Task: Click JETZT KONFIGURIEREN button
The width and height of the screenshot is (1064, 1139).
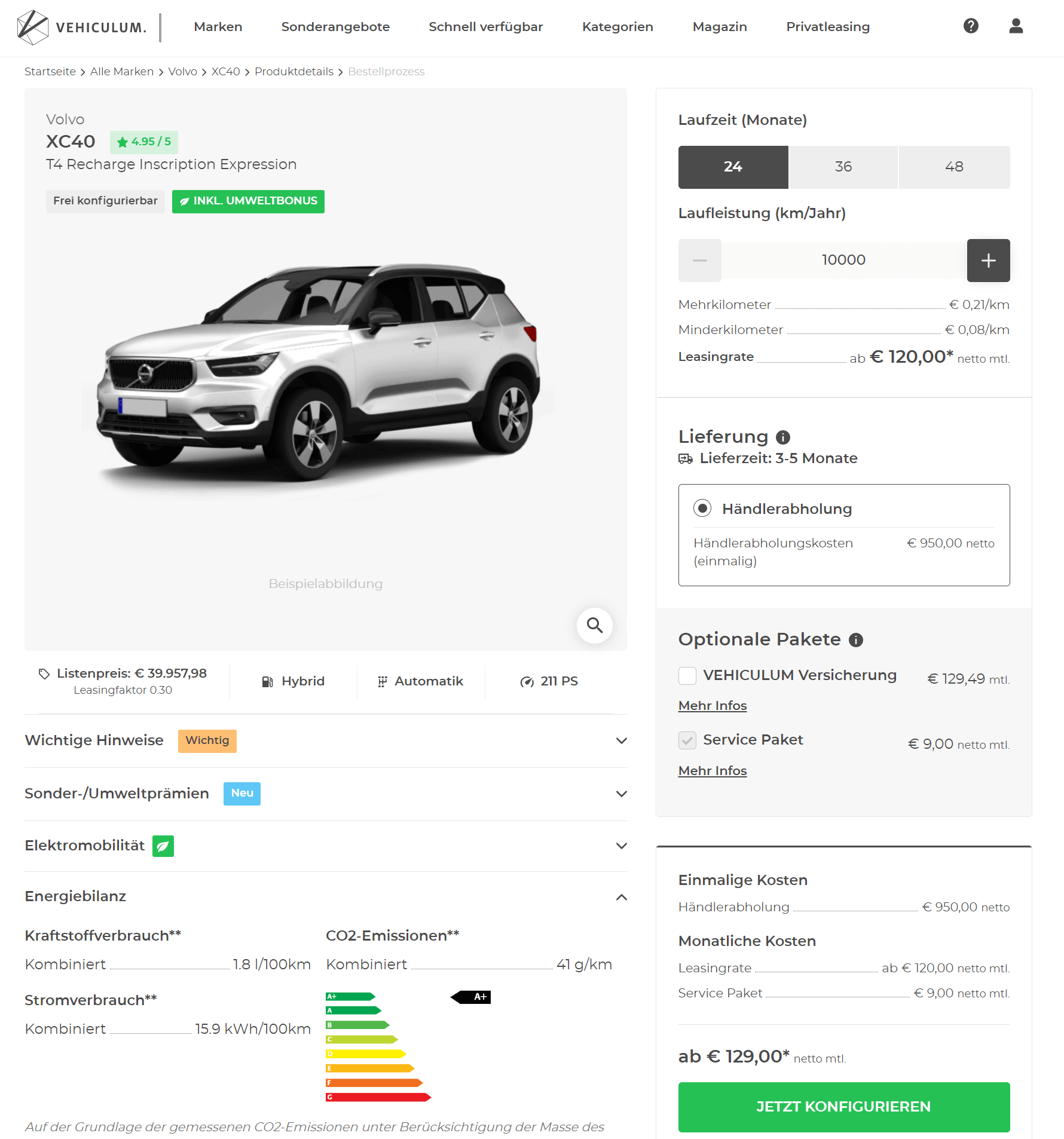Action: click(x=843, y=1107)
